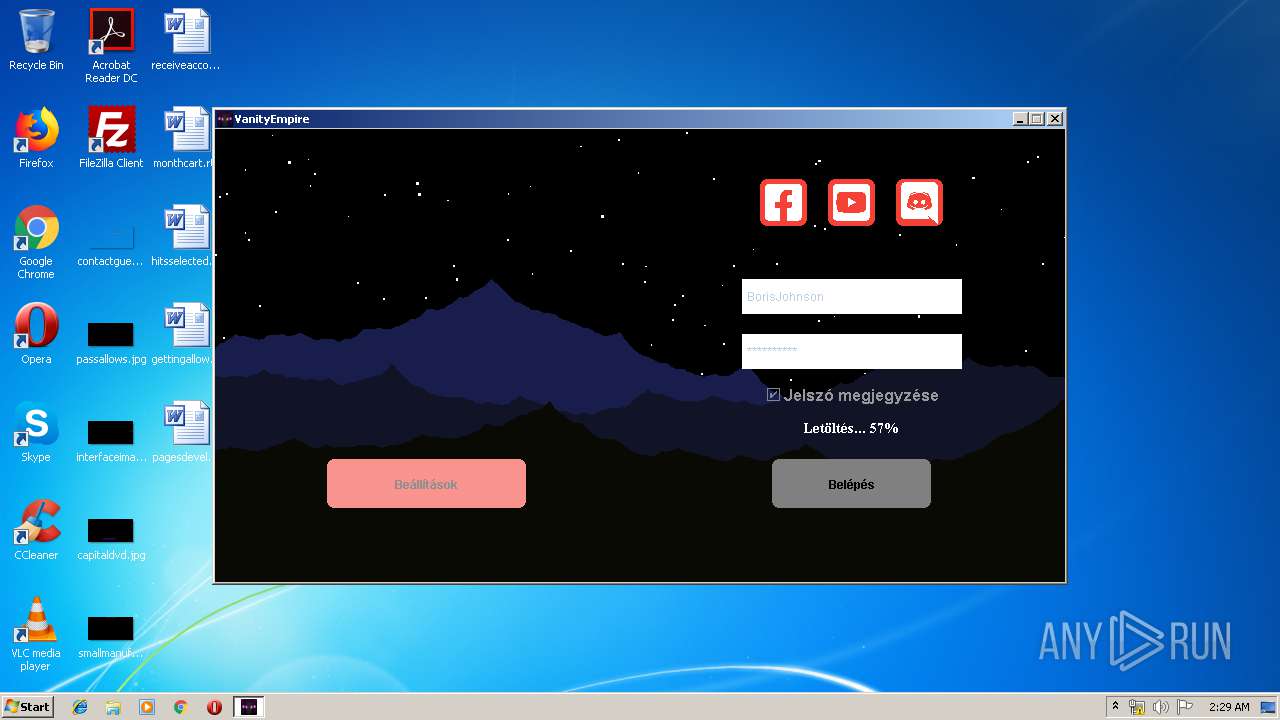This screenshot has width=1280, height=720.
Task: Launch Opera from the taskbar
Action: pyautogui.click(x=214, y=706)
